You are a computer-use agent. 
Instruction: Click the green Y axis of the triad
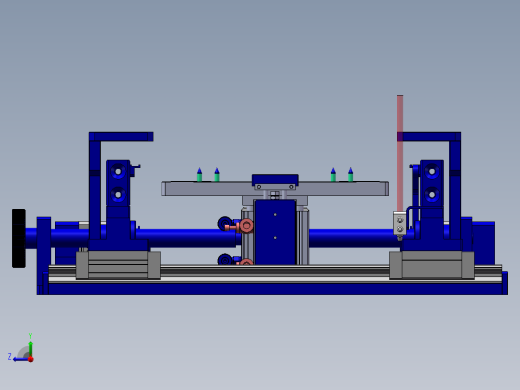(30, 348)
